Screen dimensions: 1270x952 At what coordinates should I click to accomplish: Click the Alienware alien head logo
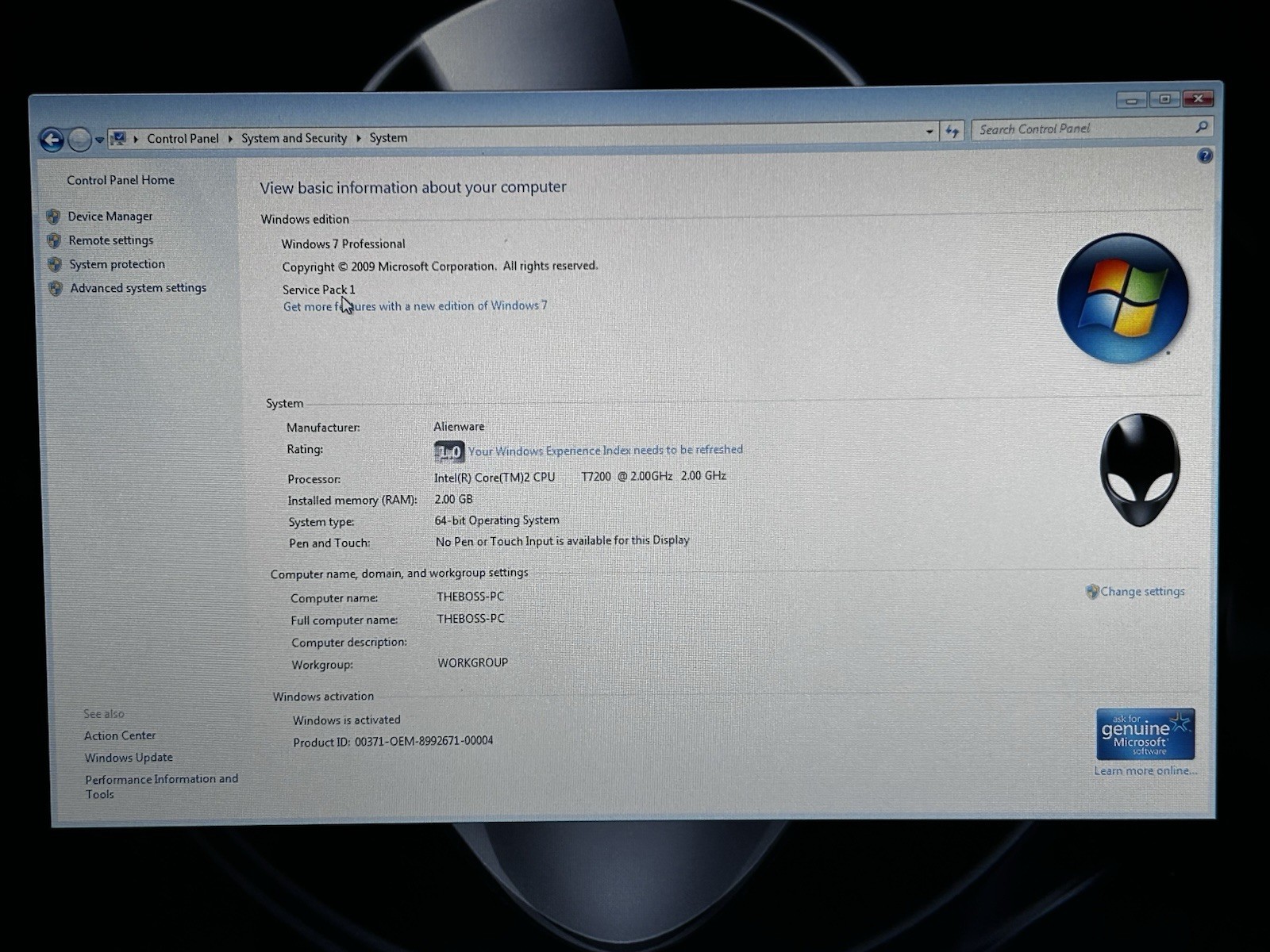tap(1140, 470)
